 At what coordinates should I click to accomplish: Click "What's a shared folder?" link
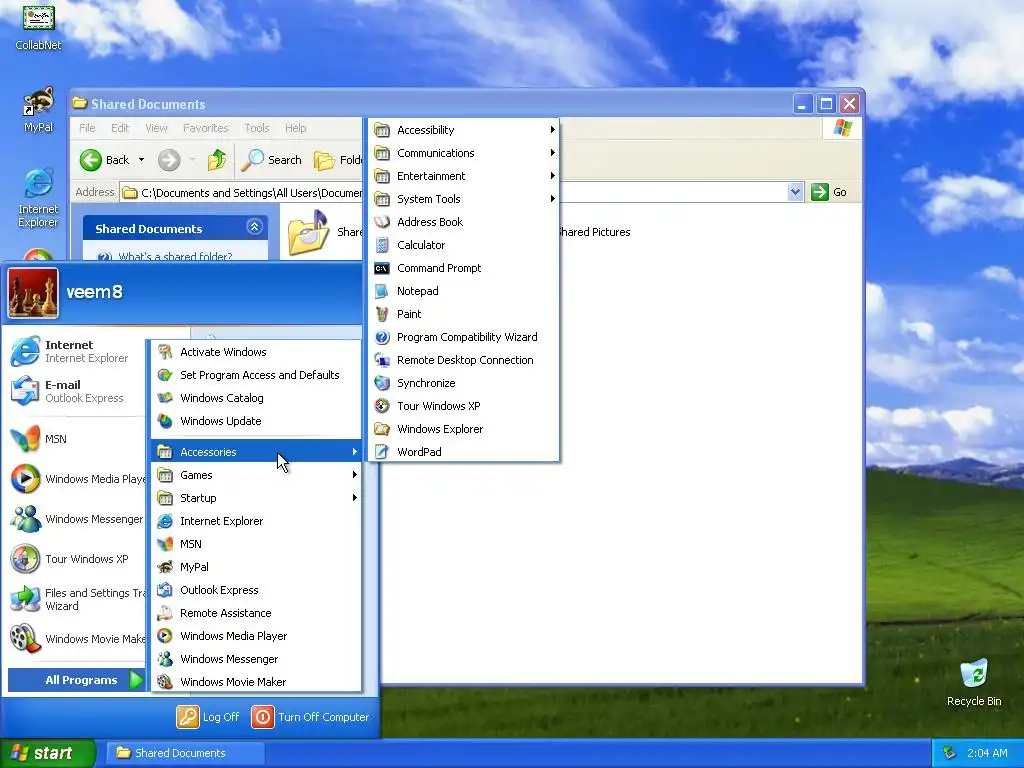pyautogui.click(x=175, y=257)
